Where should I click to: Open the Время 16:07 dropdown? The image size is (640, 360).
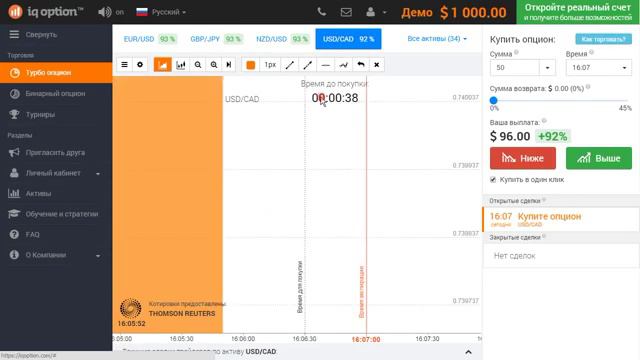(599, 67)
